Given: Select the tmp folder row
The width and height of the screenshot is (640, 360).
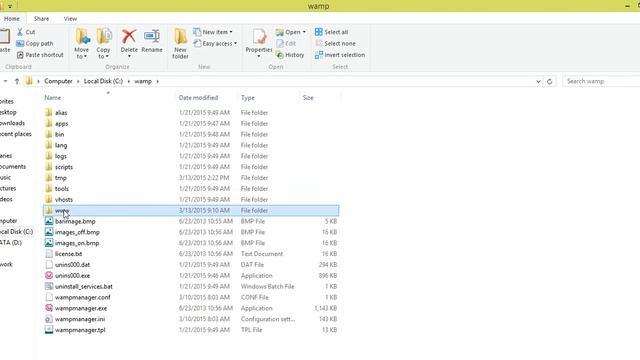Looking at the screenshot, I should pos(191,178).
